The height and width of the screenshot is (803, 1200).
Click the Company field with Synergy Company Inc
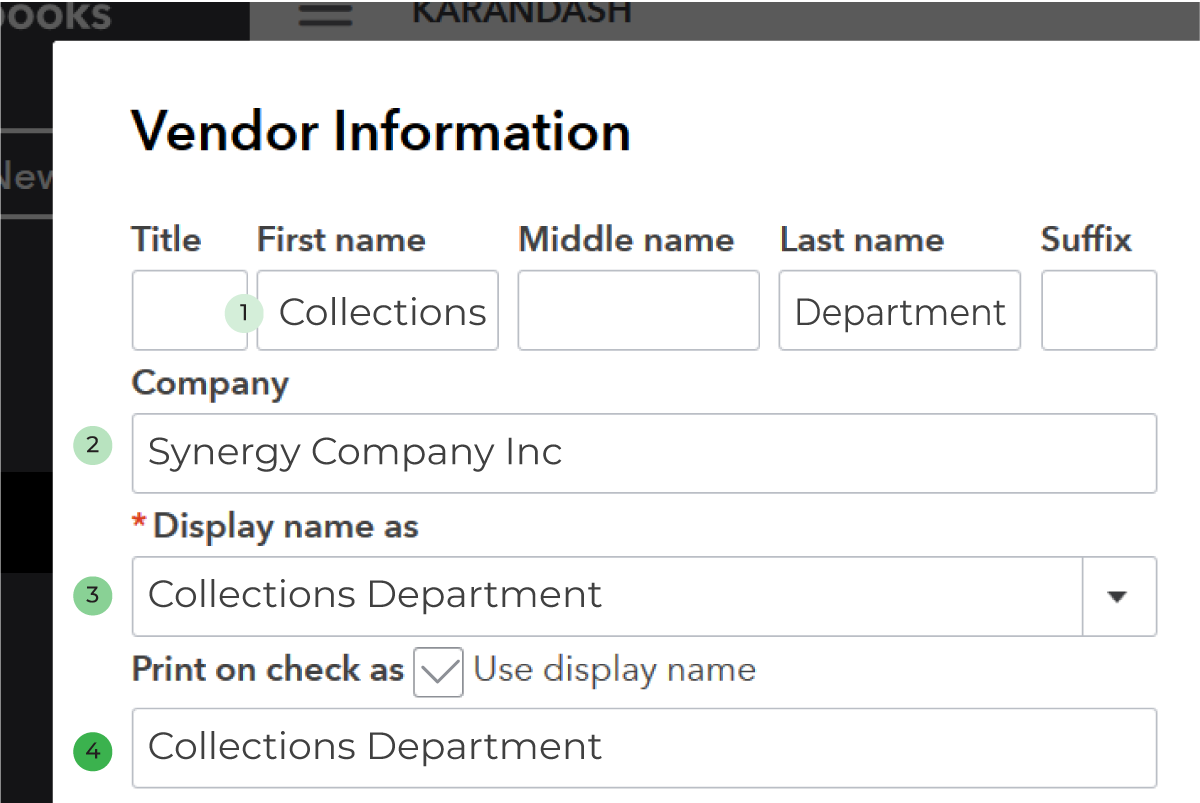(x=643, y=453)
